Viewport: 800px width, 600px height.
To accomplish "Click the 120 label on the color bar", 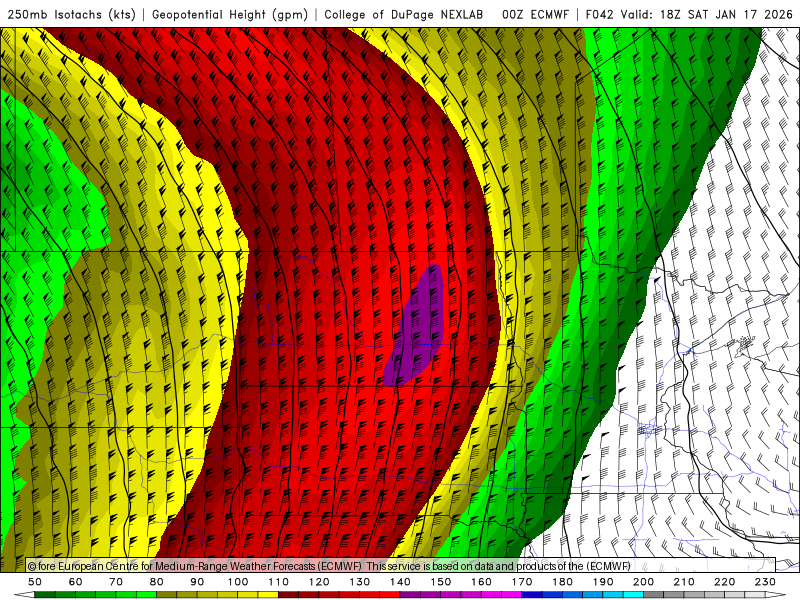I will click(319, 582).
